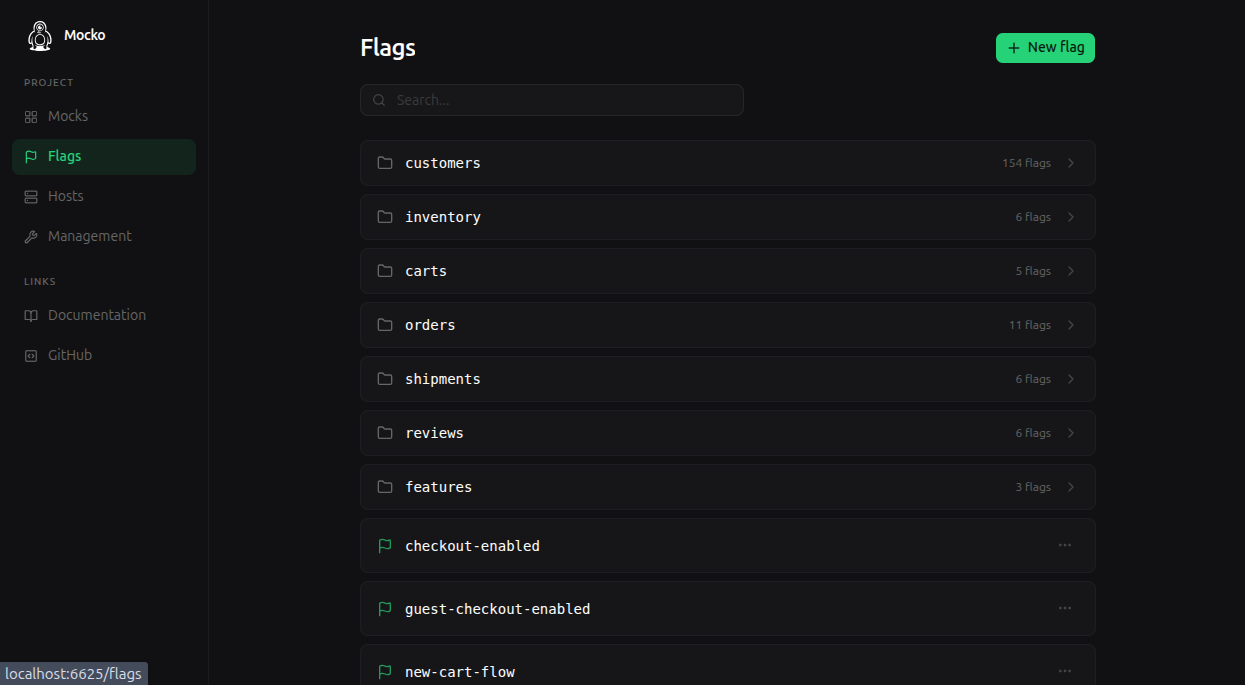
Task: Click the Hosts server icon in sidebar
Action: point(31,197)
